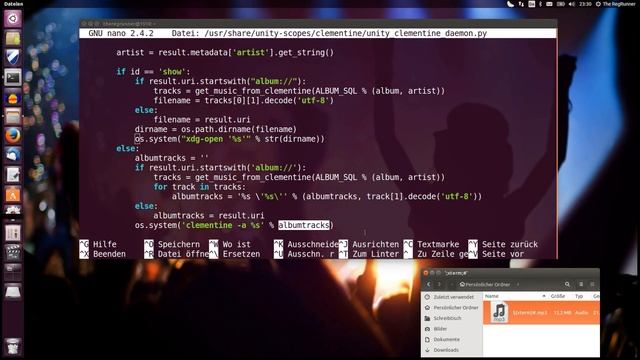640x360 pixels.
Task: Click the 'Textmarke' shortcut label in nano
Action: click(438, 244)
